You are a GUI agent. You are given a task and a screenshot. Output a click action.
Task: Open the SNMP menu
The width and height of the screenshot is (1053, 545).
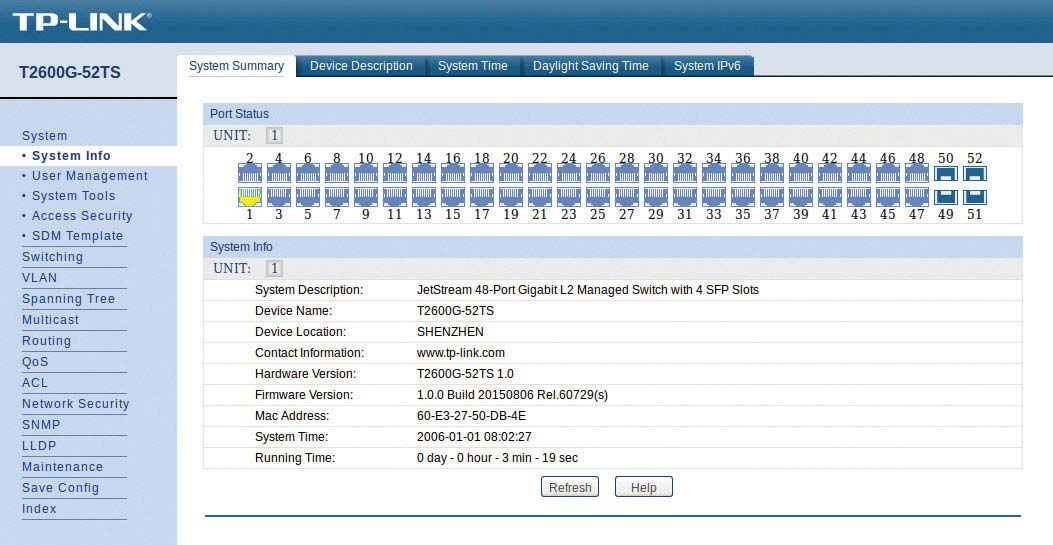tap(41, 424)
